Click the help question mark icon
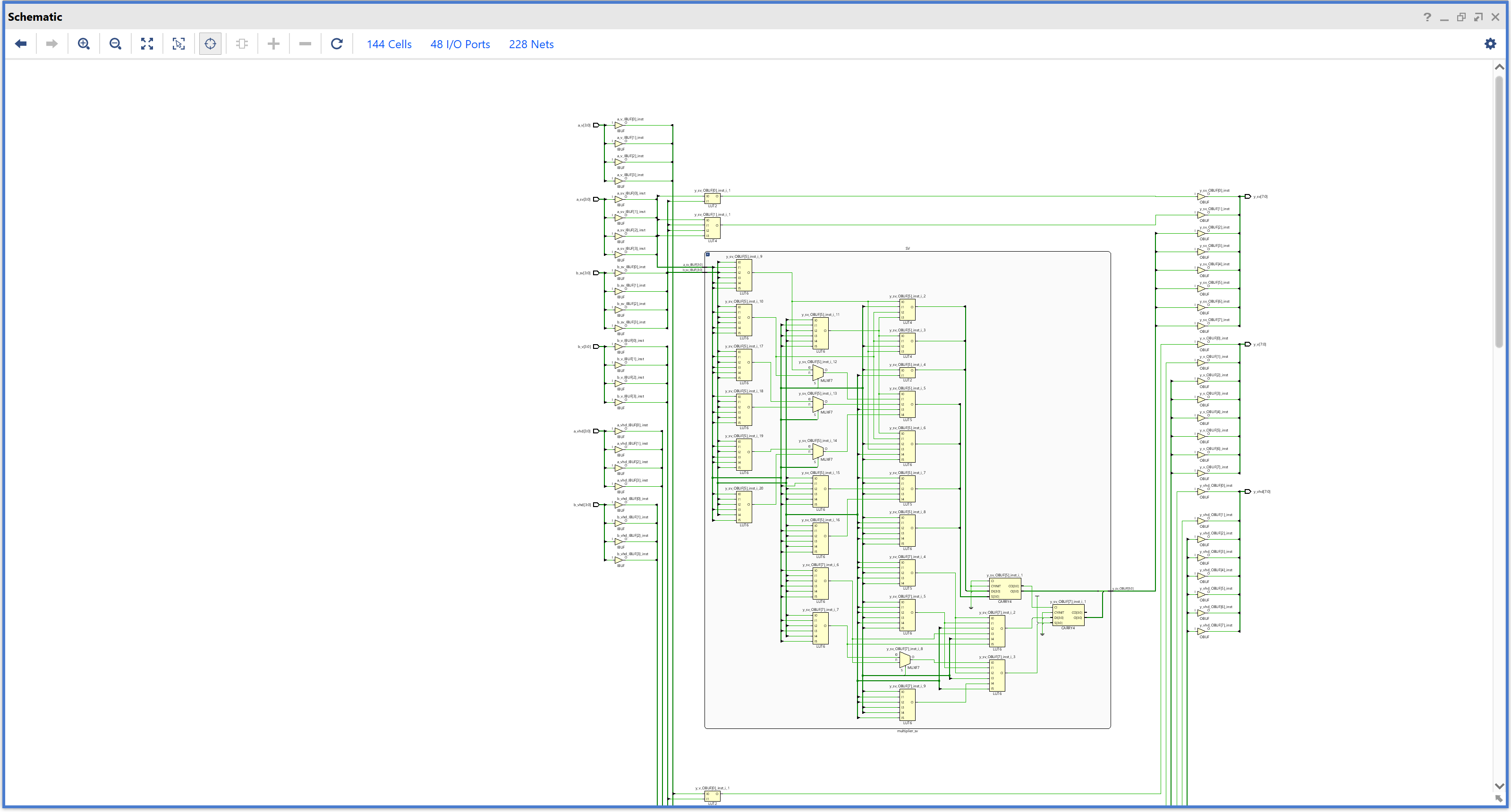The height and width of the screenshot is (812, 1511). tap(1427, 17)
